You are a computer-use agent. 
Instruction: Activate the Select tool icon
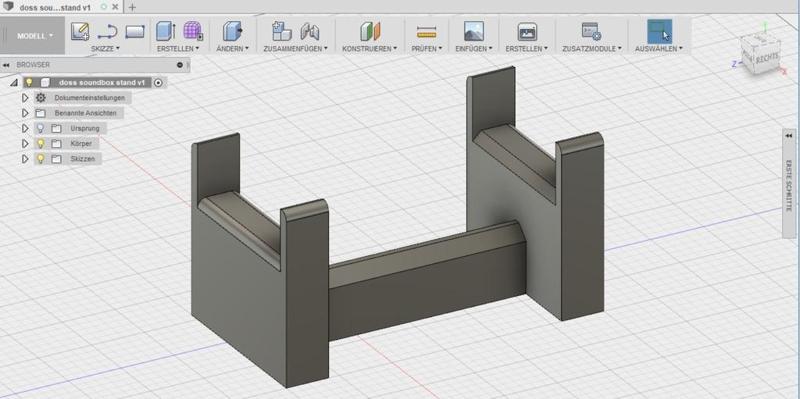[659, 32]
